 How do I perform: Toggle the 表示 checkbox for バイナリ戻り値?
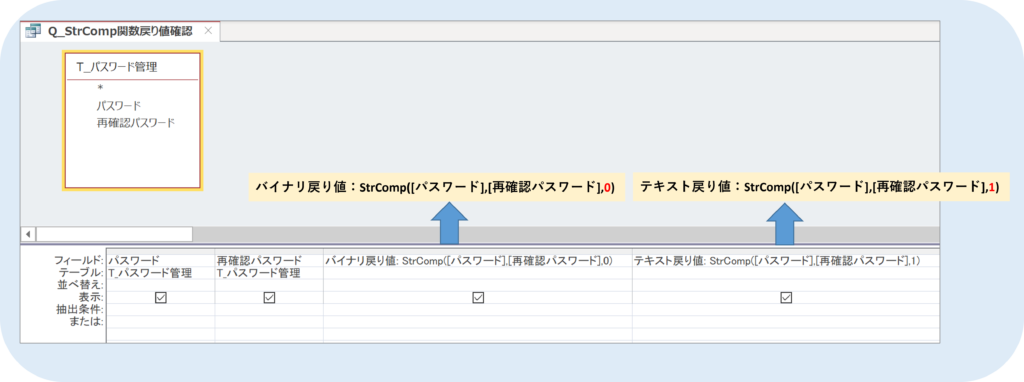tap(478, 297)
